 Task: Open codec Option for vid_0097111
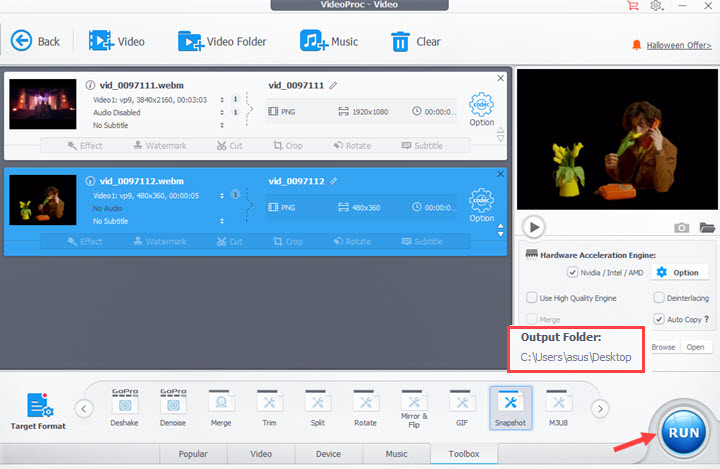[x=481, y=109]
